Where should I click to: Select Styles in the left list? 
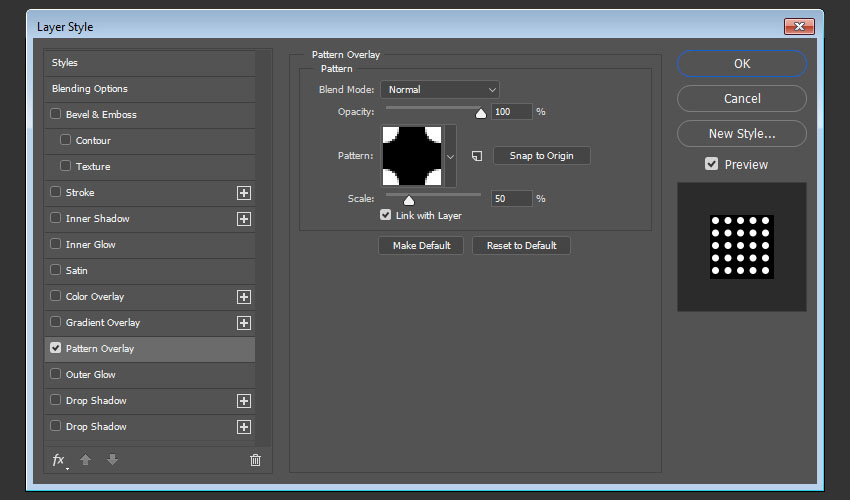tap(65, 63)
